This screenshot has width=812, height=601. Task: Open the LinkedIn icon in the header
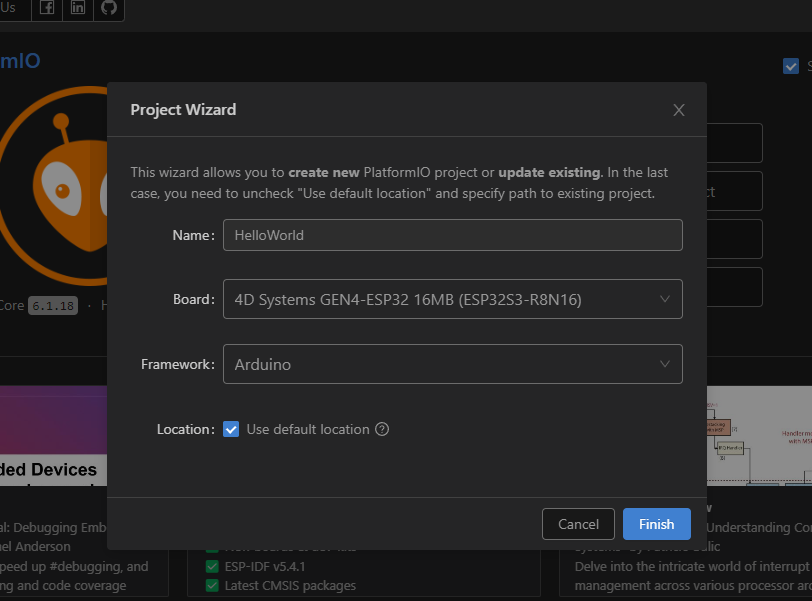point(78,7)
